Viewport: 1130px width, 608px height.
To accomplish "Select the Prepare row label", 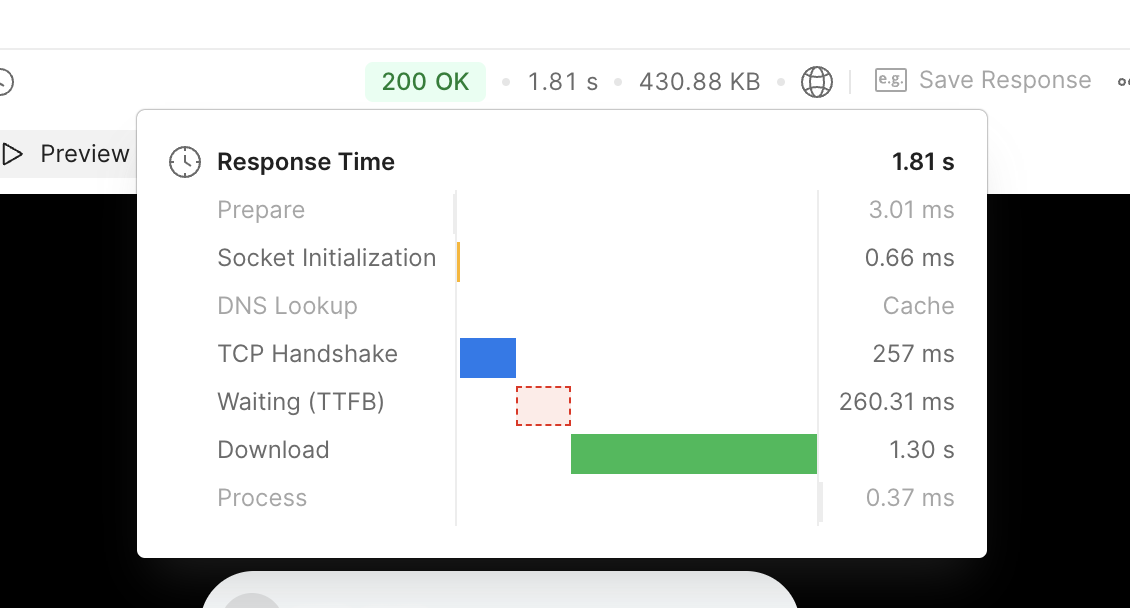I will (261, 210).
